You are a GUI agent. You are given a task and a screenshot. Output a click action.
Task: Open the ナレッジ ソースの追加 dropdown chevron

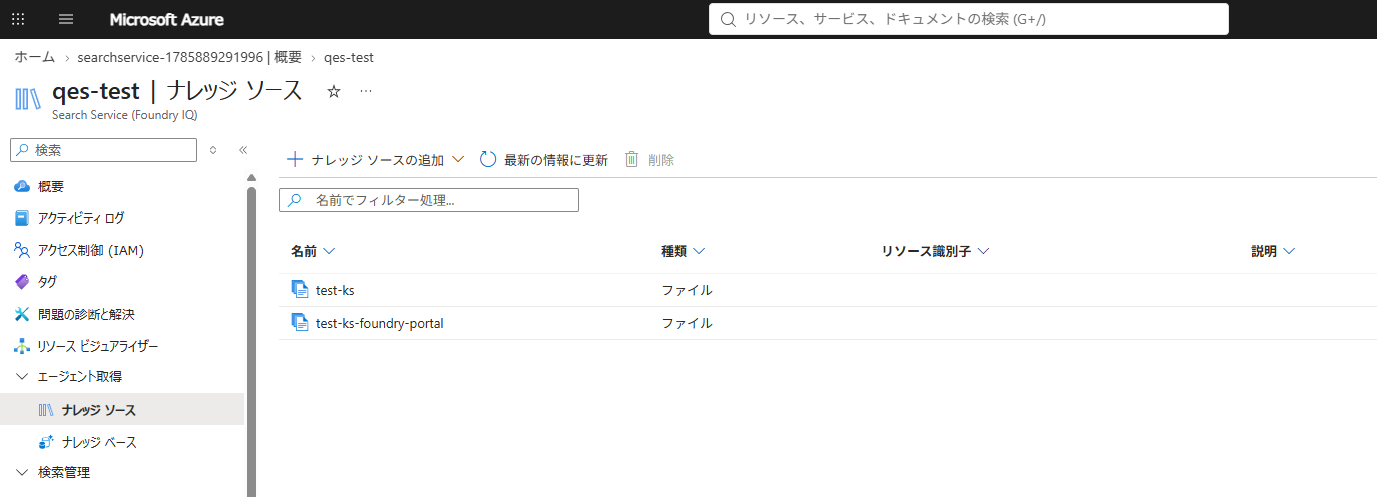pyautogui.click(x=458, y=159)
